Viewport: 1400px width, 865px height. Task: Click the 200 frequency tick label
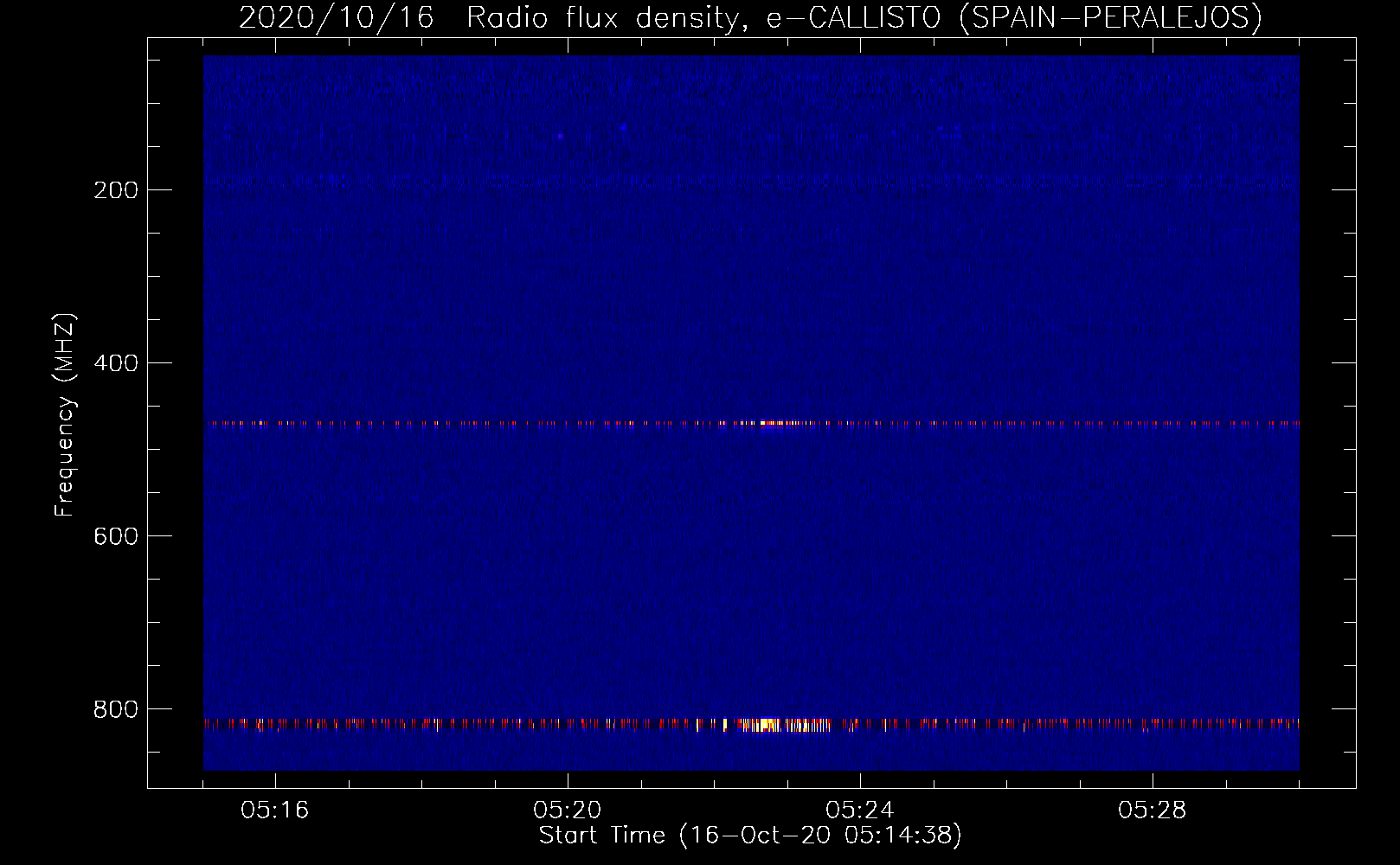click(116, 190)
